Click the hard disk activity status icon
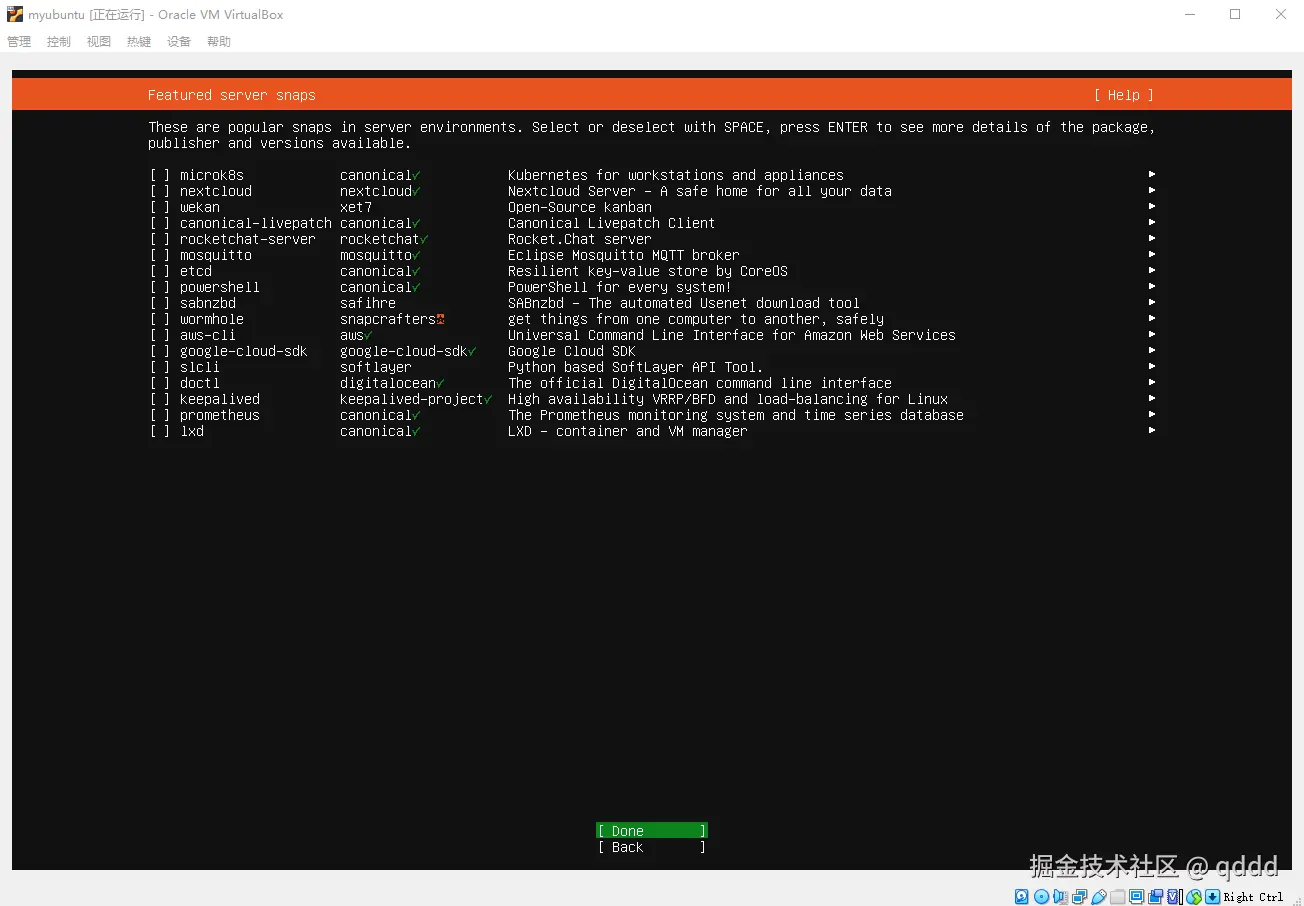1304x906 pixels. tap(1021, 897)
